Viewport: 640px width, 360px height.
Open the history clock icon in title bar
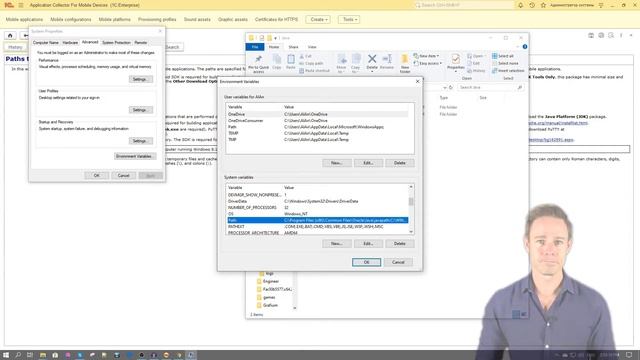[x=532, y=5]
